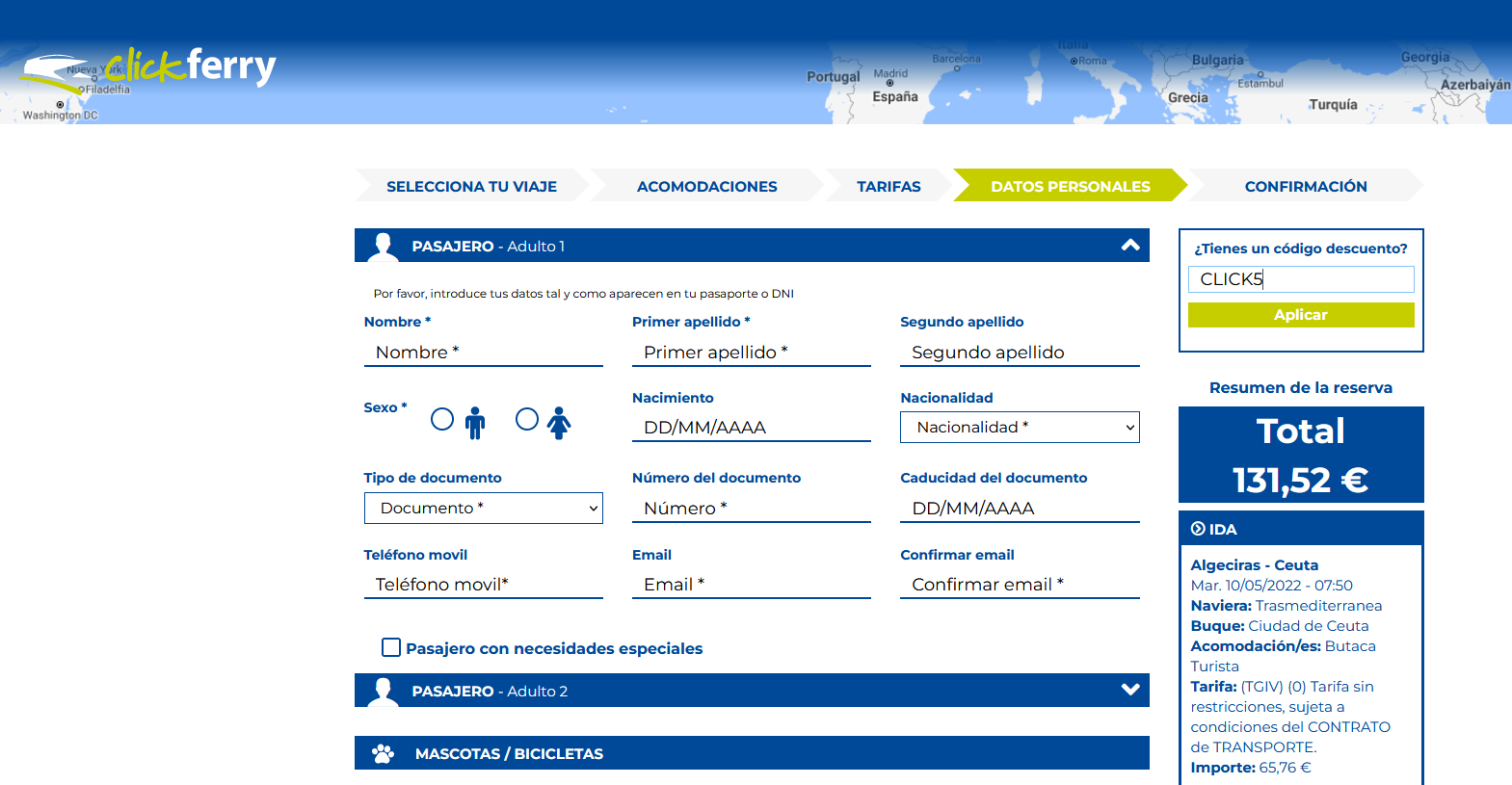
Task: Click the Naviera: Trasmediterranea line
Action: click(x=1287, y=606)
